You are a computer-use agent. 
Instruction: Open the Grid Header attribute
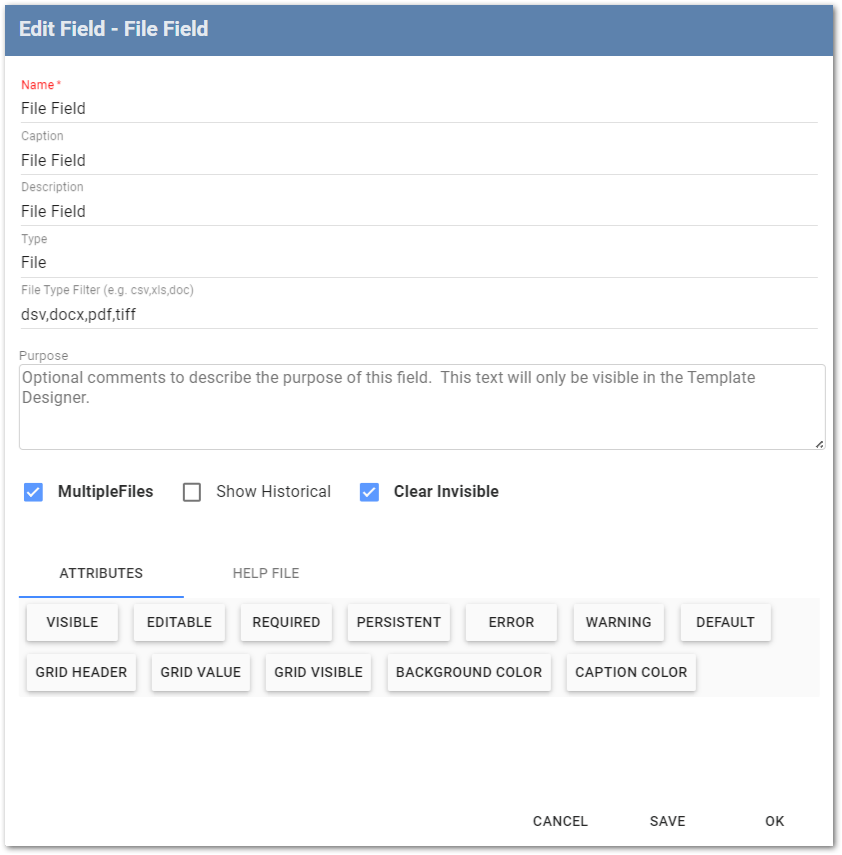81,672
